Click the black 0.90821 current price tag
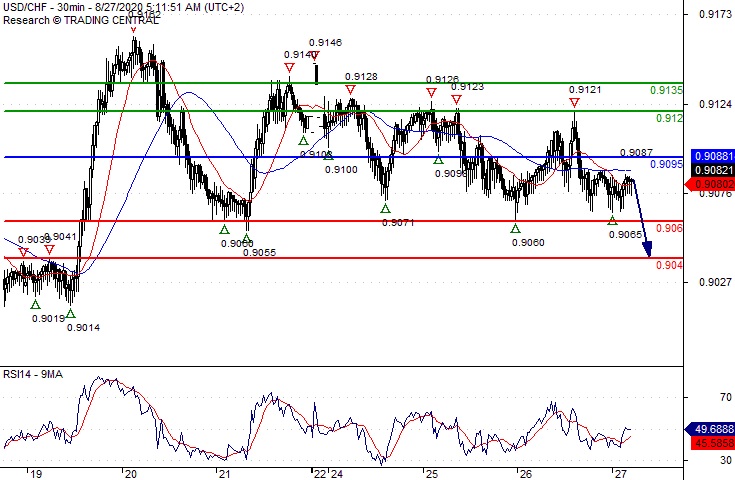The width and height of the screenshot is (735, 480). pyautogui.click(x=713, y=170)
